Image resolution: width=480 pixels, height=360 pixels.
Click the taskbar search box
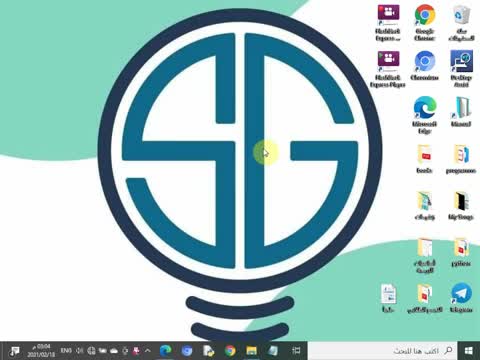point(382,350)
